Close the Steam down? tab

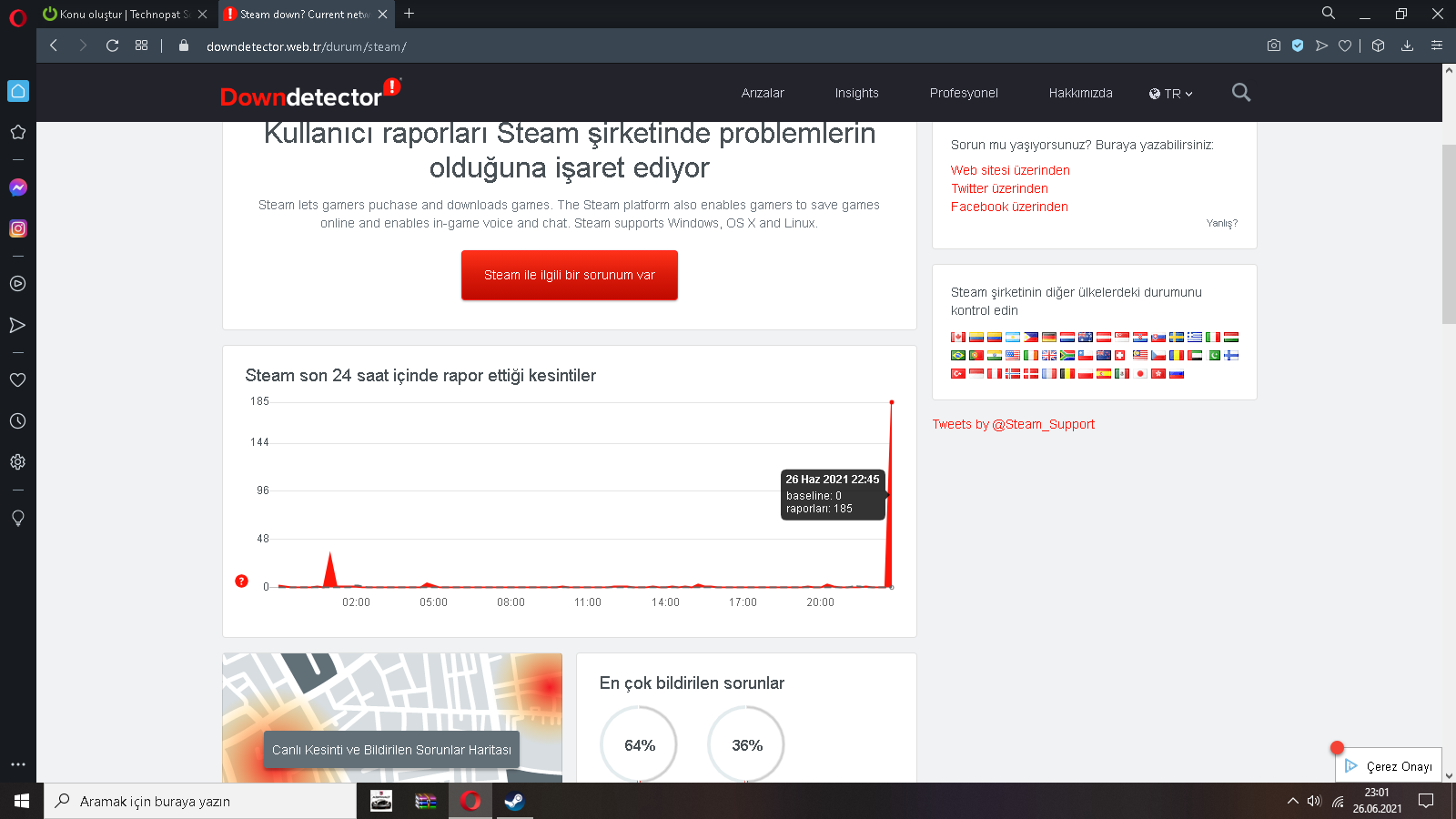pos(383,15)
